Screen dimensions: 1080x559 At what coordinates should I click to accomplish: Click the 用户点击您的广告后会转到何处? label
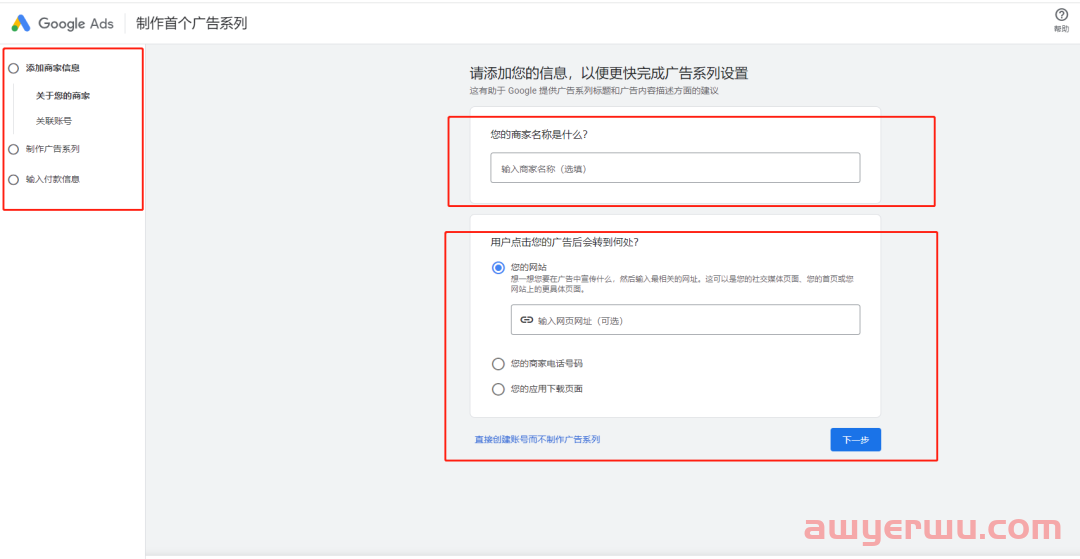(x=565, y=242)
